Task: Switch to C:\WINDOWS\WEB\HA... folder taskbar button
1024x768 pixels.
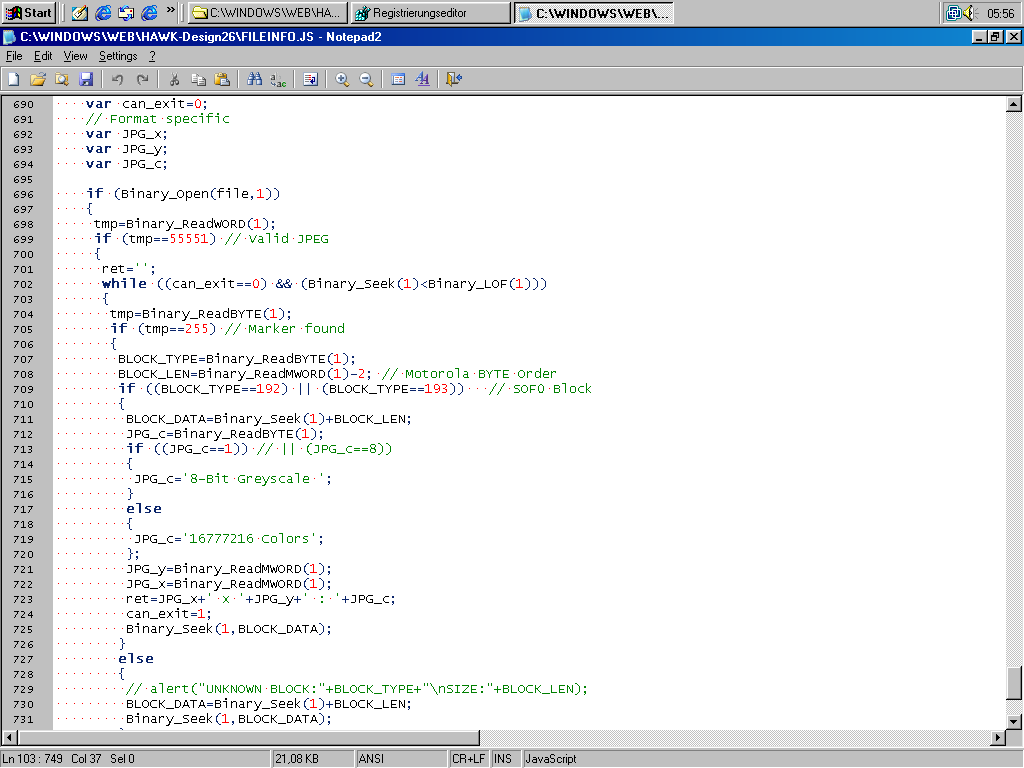Action: [268, 12]
